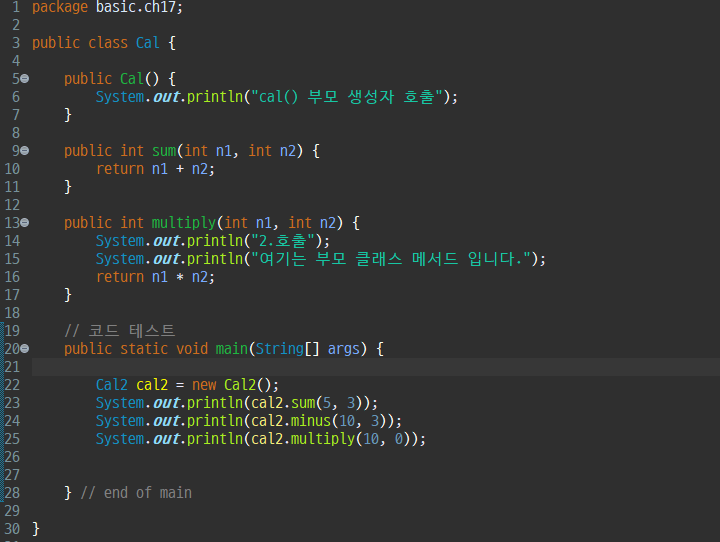
Task: Click the // end of main comment
Action: tap(136, 492)
